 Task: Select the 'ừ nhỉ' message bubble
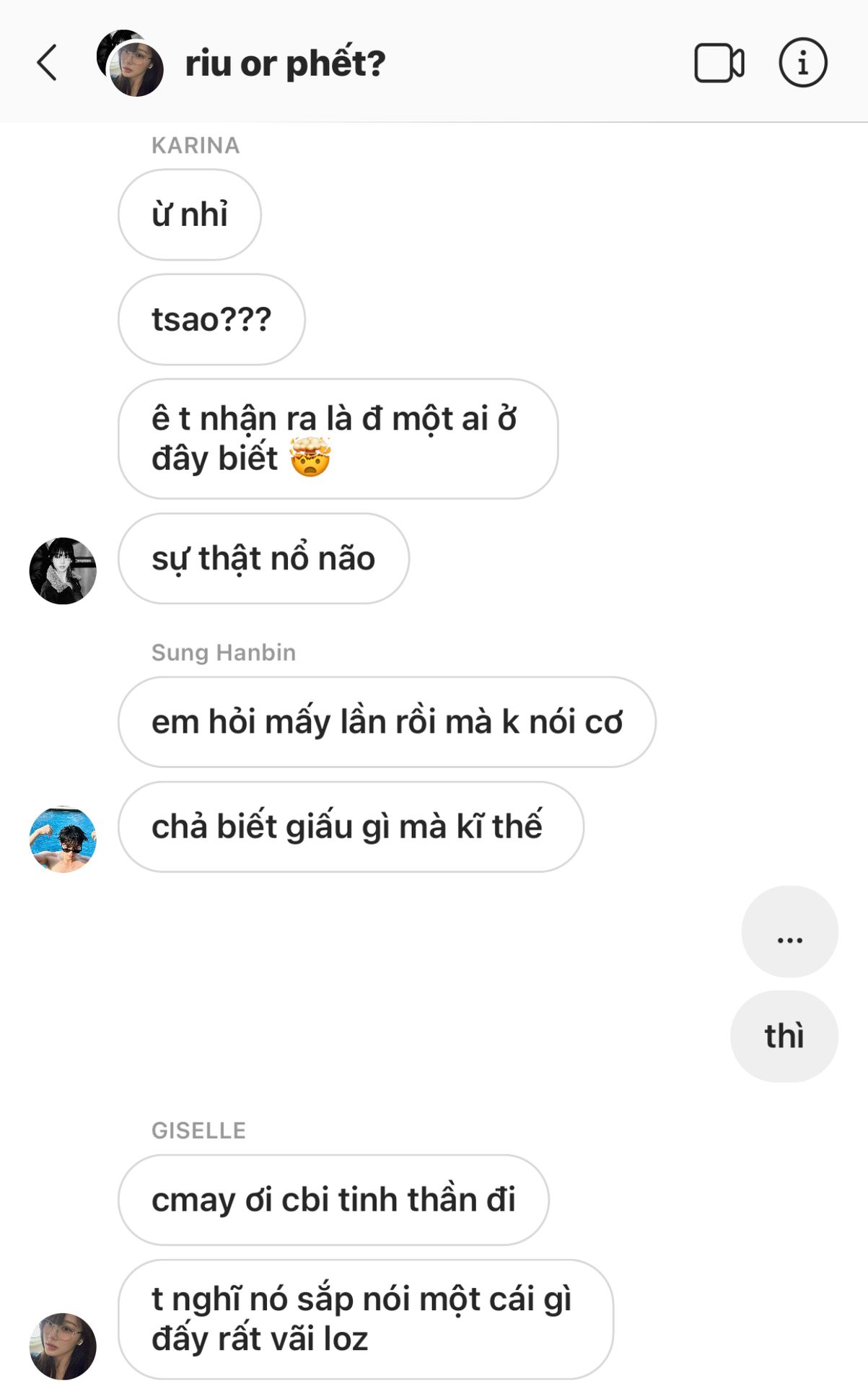click(x=189, y=214)
